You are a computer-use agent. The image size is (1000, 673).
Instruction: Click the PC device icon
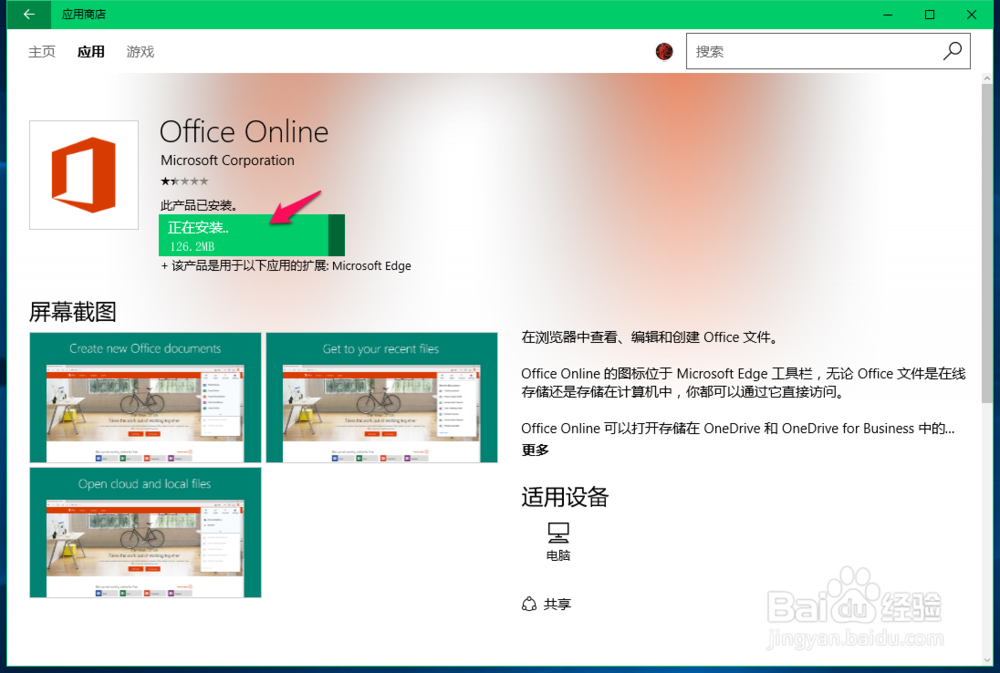coord(558,532)
